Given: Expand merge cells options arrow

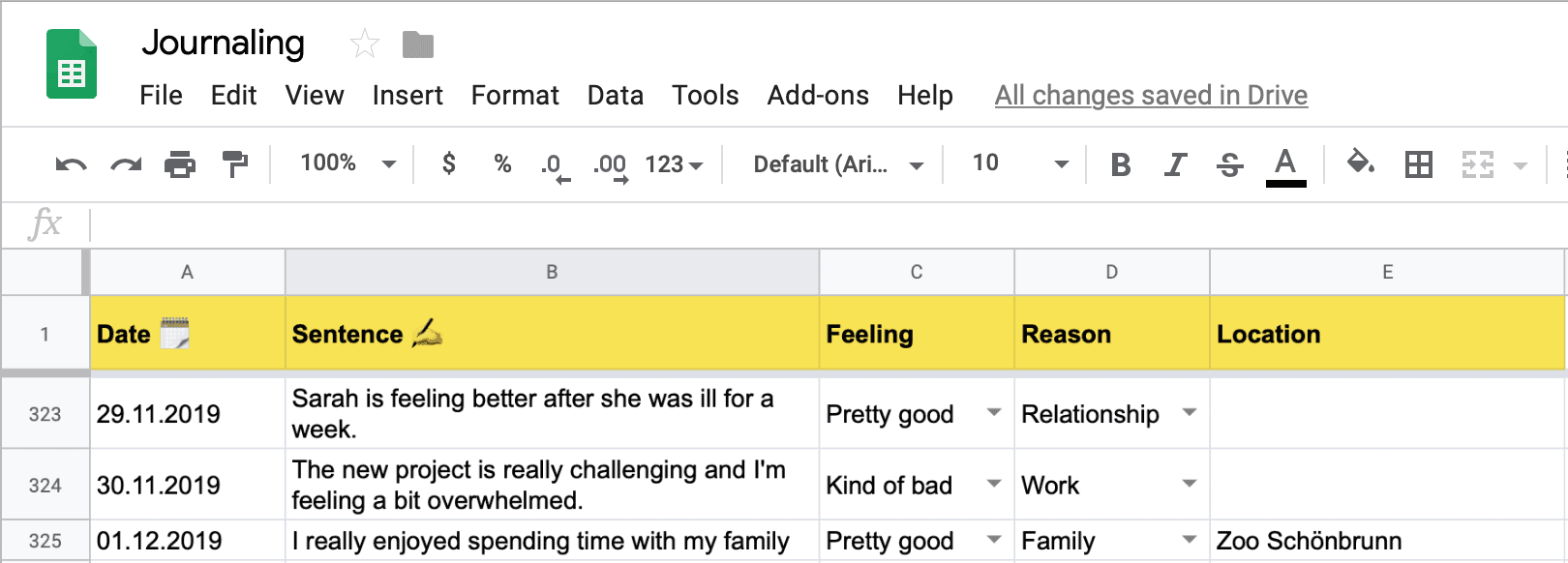Looking at the screenshot, I should tap(1521, 165).
